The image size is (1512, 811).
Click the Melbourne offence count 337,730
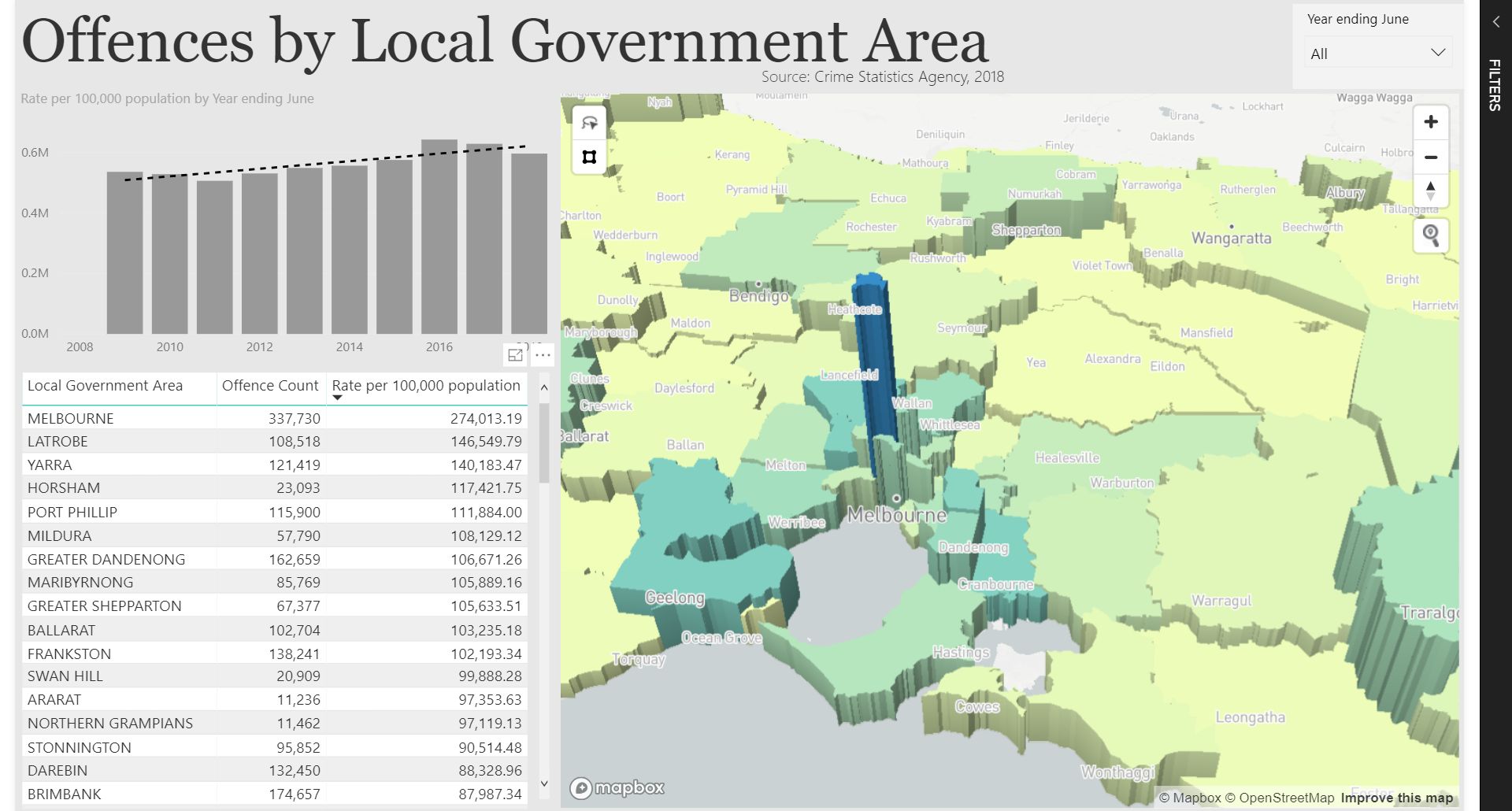295,419
